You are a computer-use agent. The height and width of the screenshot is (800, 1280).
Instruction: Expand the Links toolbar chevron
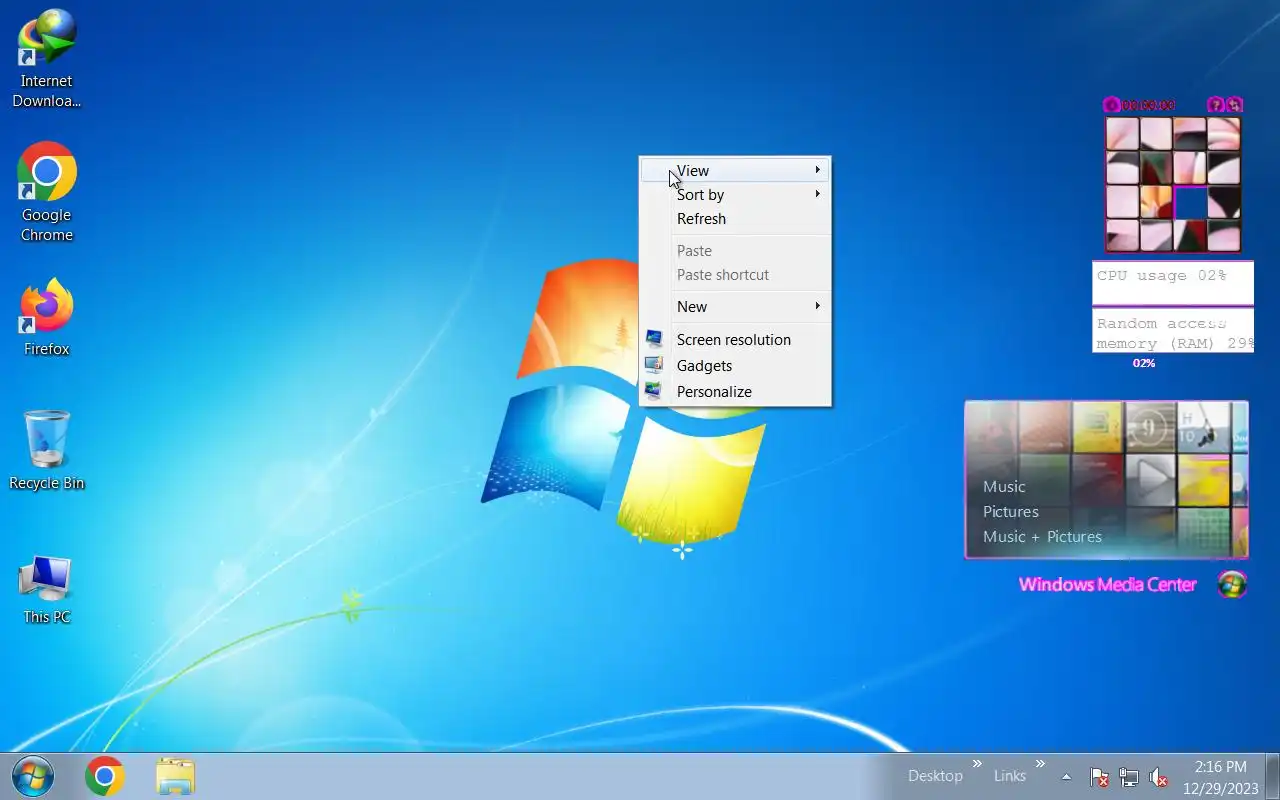click(1040, 764)
